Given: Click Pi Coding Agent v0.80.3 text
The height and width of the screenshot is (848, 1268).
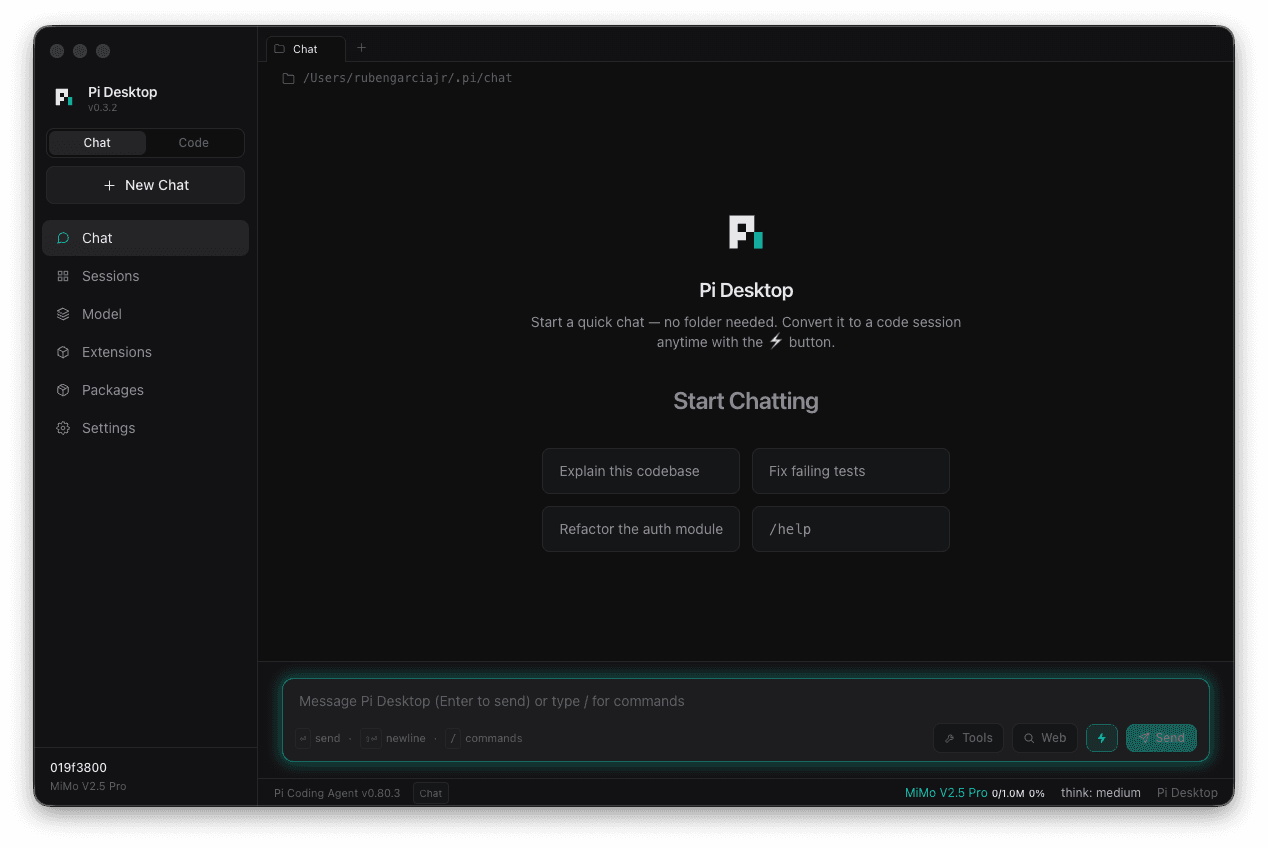Looking at the screenshot, I should click(337, 793).
